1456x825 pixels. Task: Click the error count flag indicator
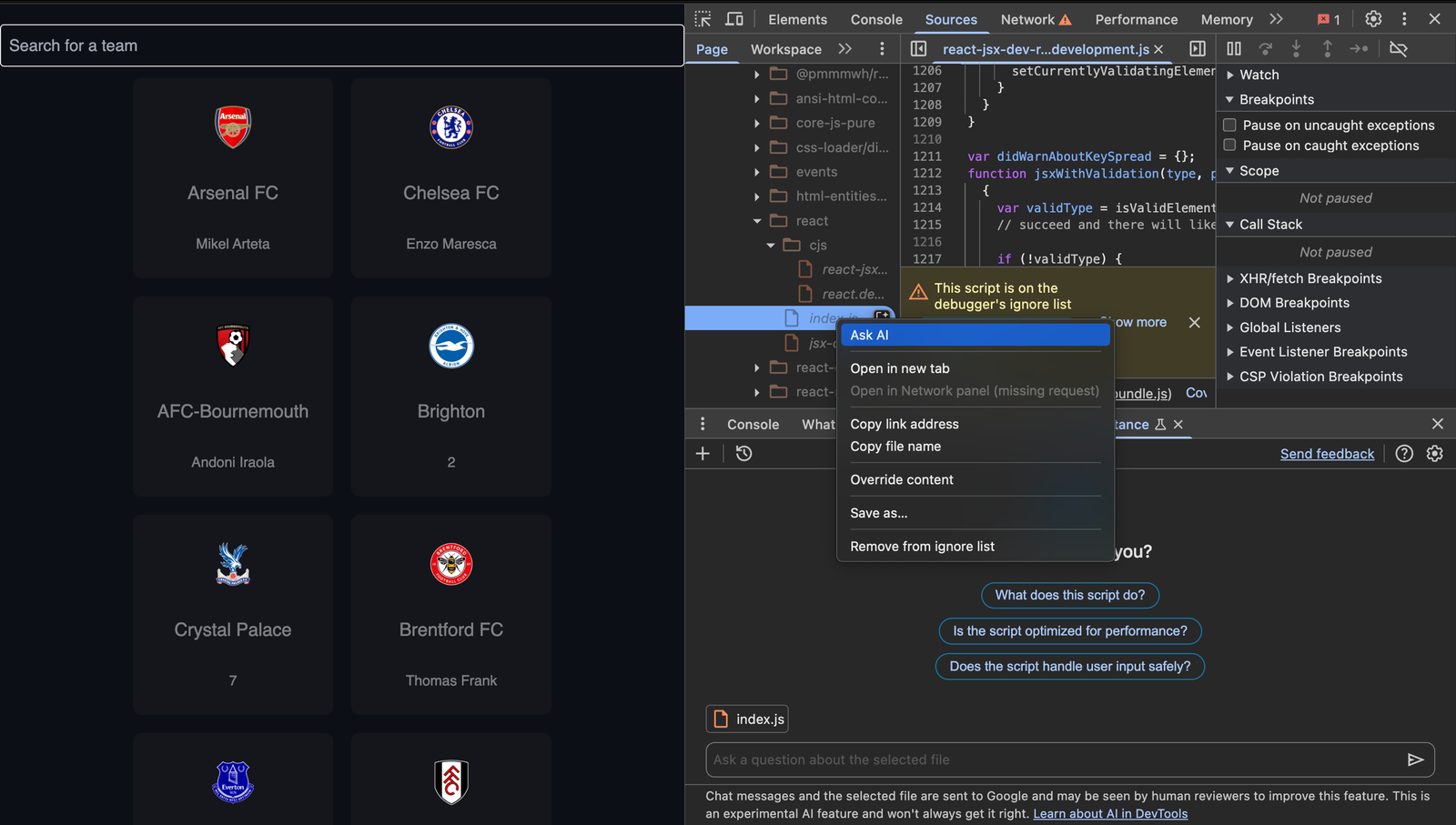(x=1329, y=19)
